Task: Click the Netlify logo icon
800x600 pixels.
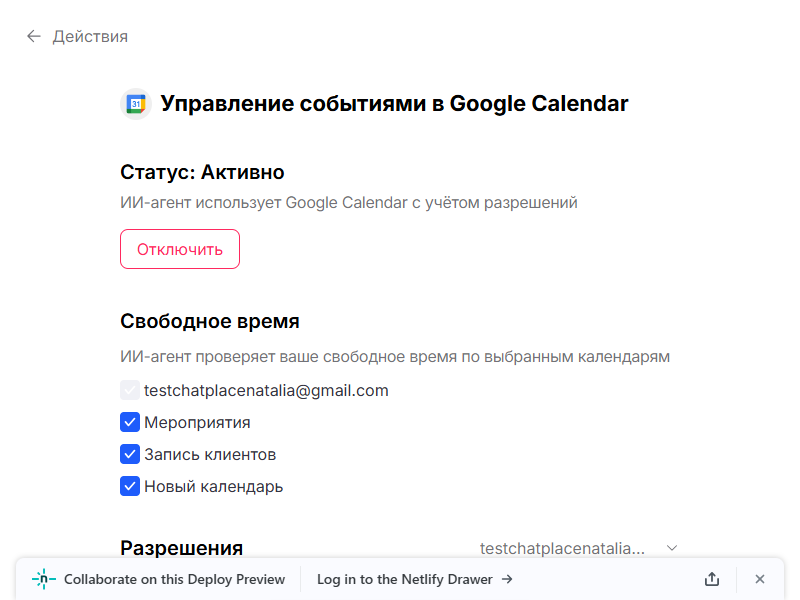Action: (44, 579)
